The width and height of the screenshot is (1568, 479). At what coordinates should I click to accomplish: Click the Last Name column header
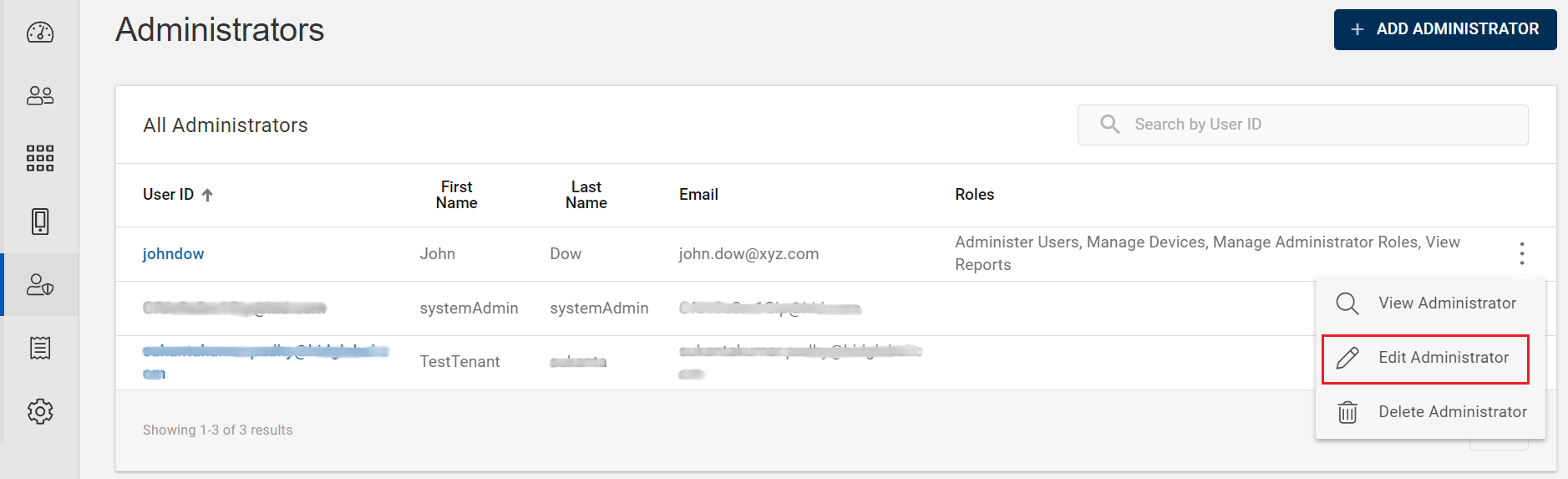pyautogui.click(x=586, y=195)
